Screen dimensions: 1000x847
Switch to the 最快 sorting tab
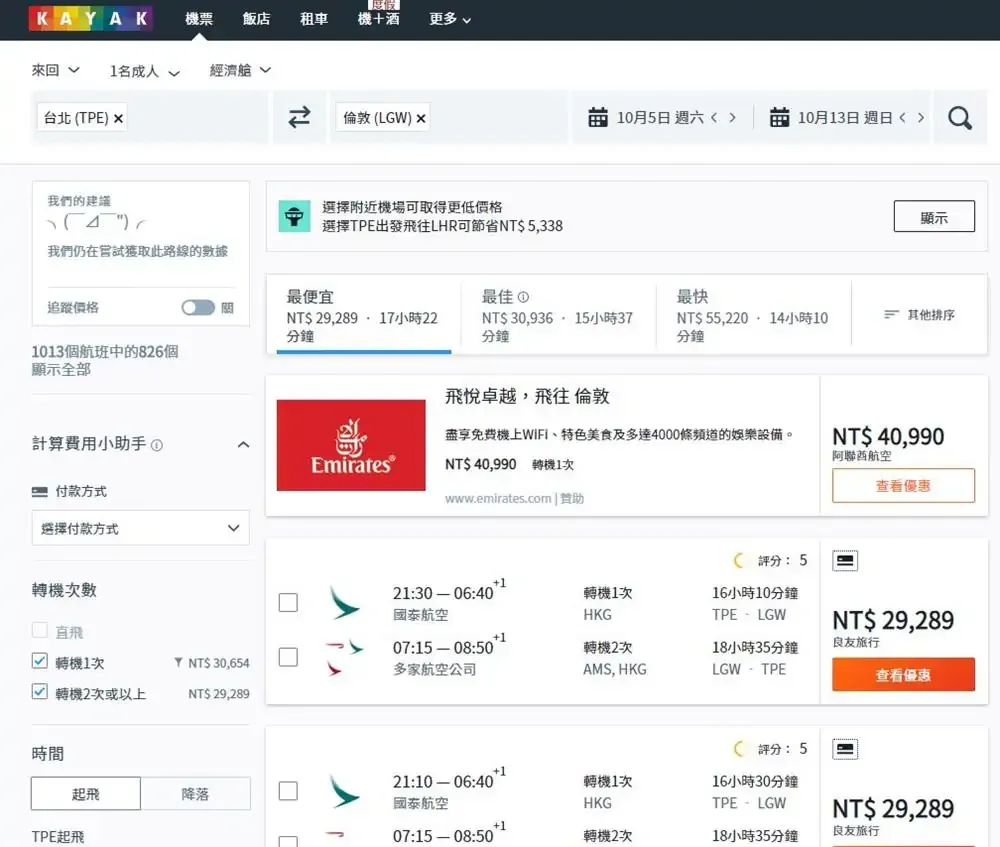[x=752, y=315]
